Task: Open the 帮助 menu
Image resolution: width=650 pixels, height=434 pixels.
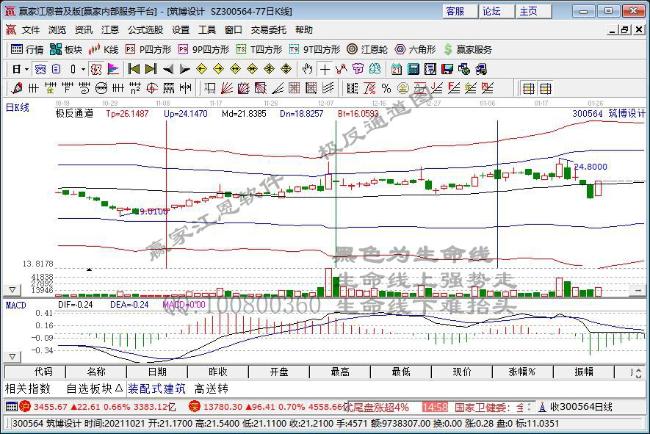Action: 304,30
